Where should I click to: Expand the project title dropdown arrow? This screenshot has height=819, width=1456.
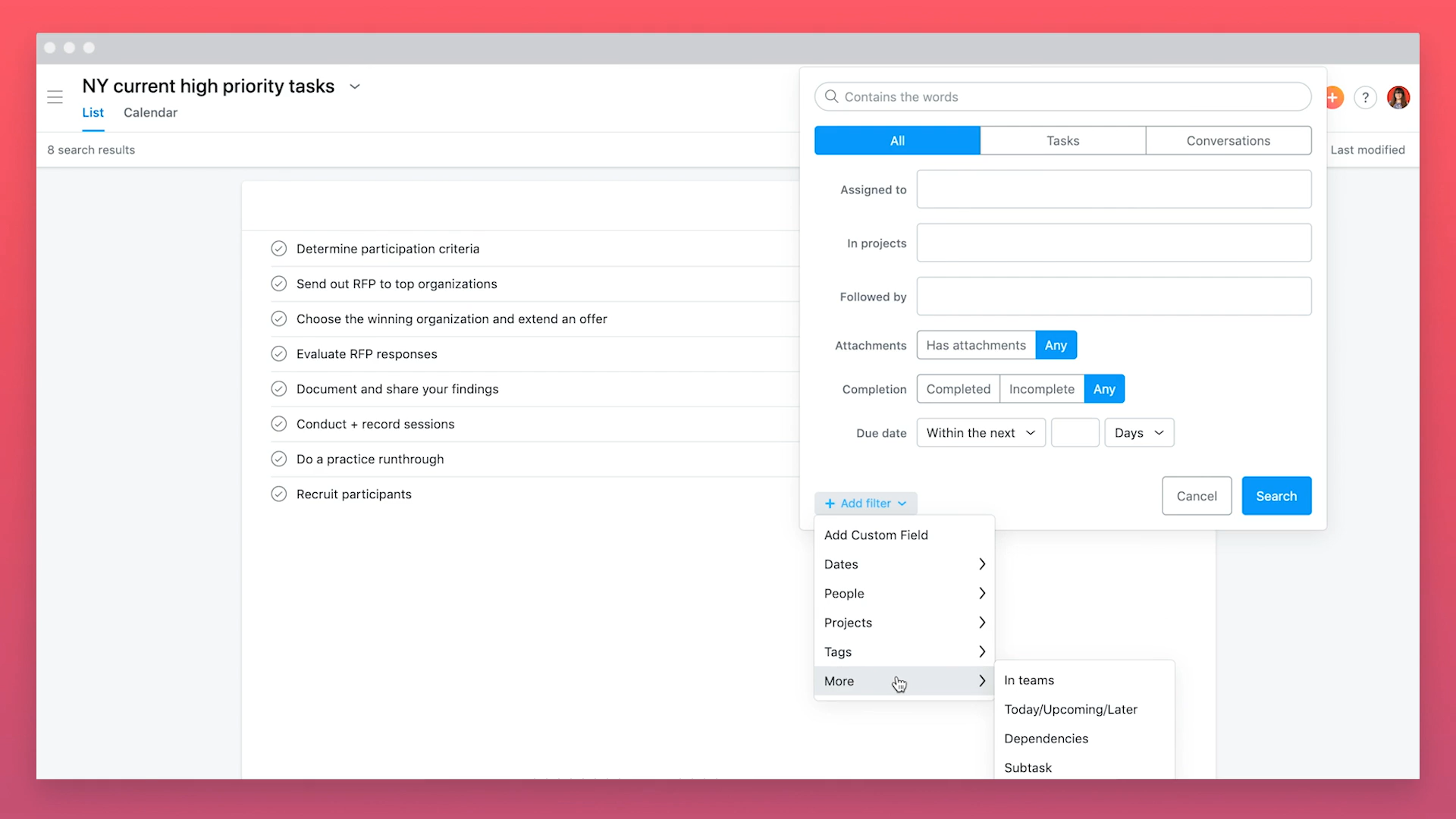click(x=354, y=86)
